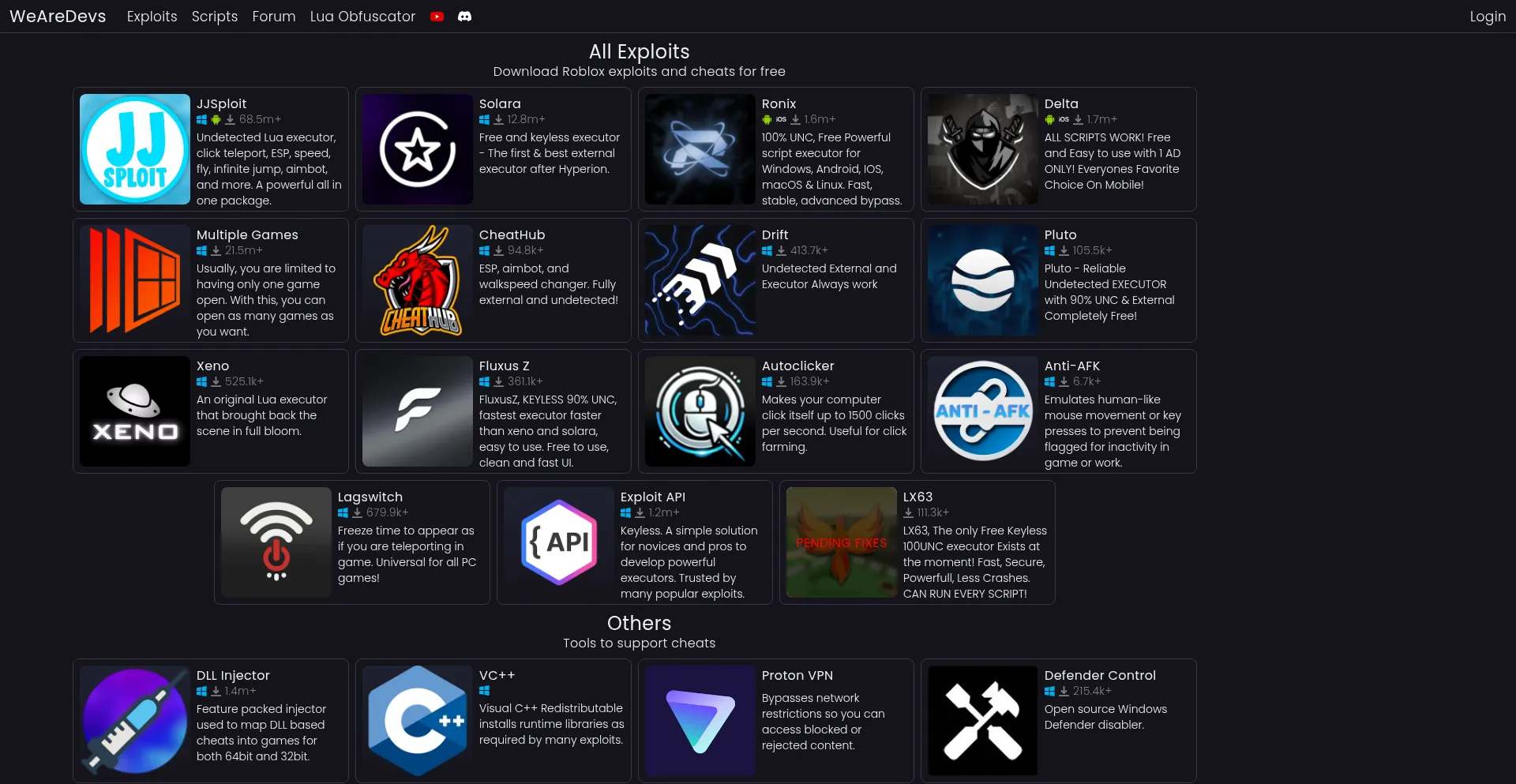Open the Defender Control title
The width and height of the screenshot is (1516, 784).
tap(1100, 675)
